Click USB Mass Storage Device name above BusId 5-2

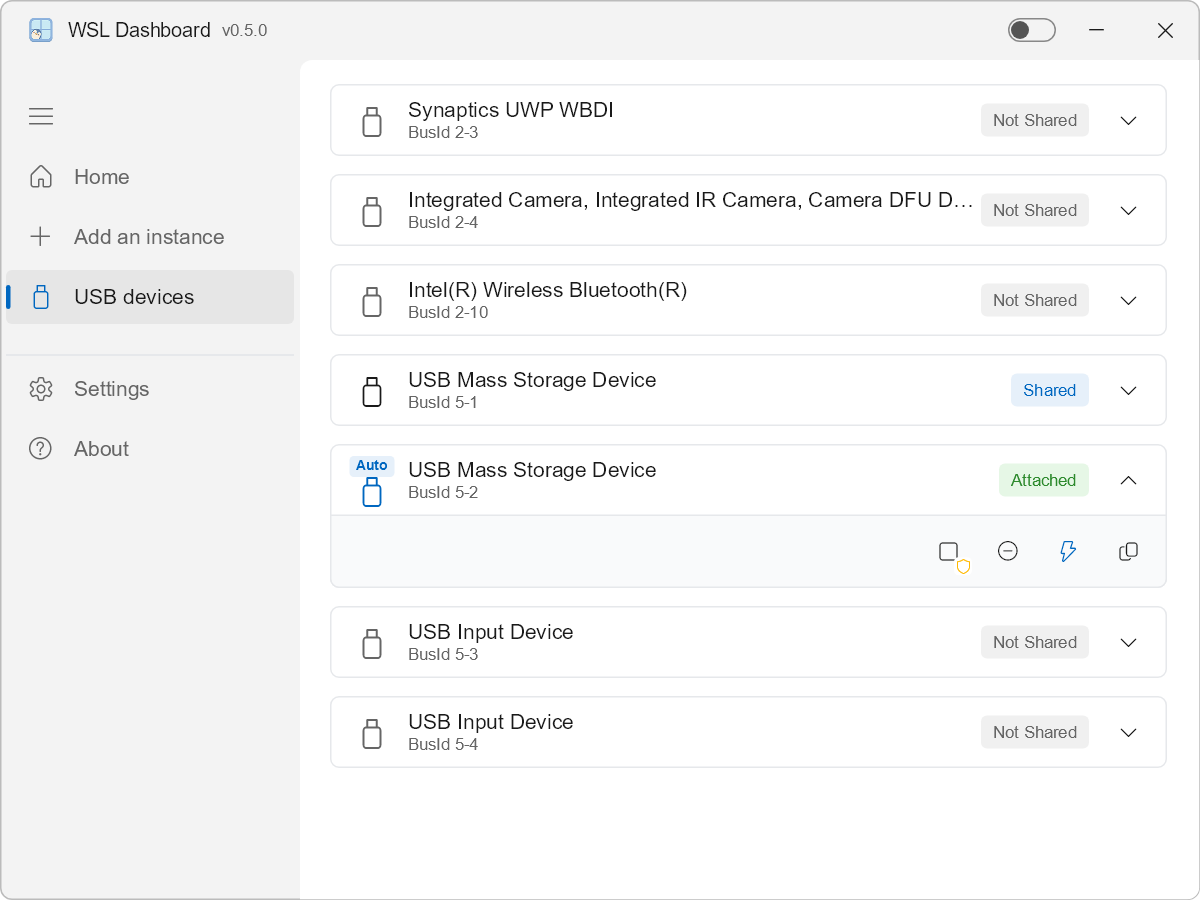[532, 470]
